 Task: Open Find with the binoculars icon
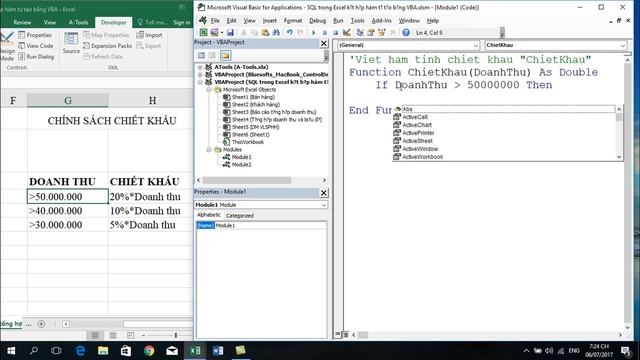[x=276, y=32]
